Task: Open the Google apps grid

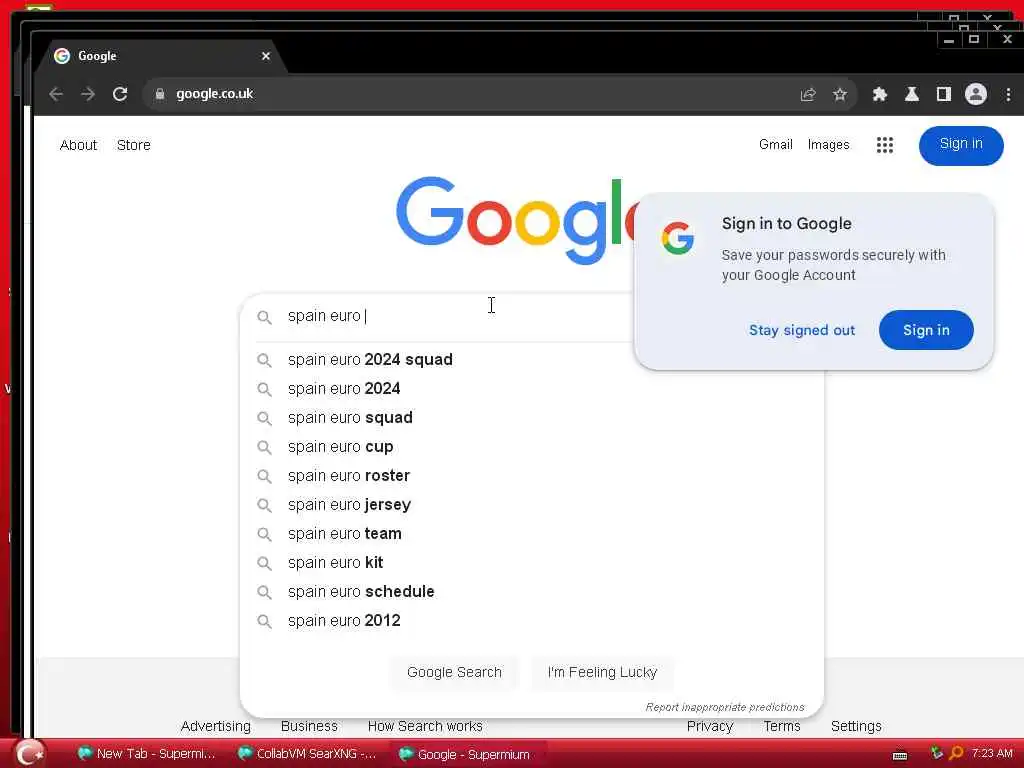Action: 885,145
